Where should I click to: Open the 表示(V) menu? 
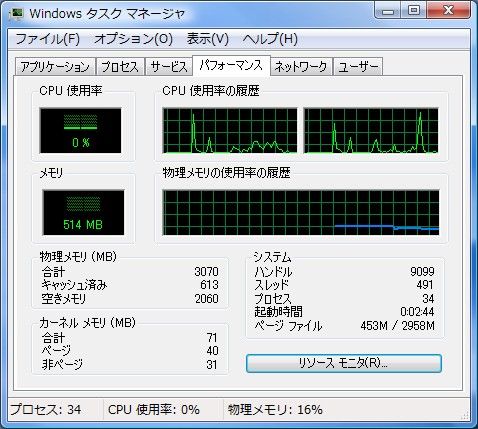(207, 39)
